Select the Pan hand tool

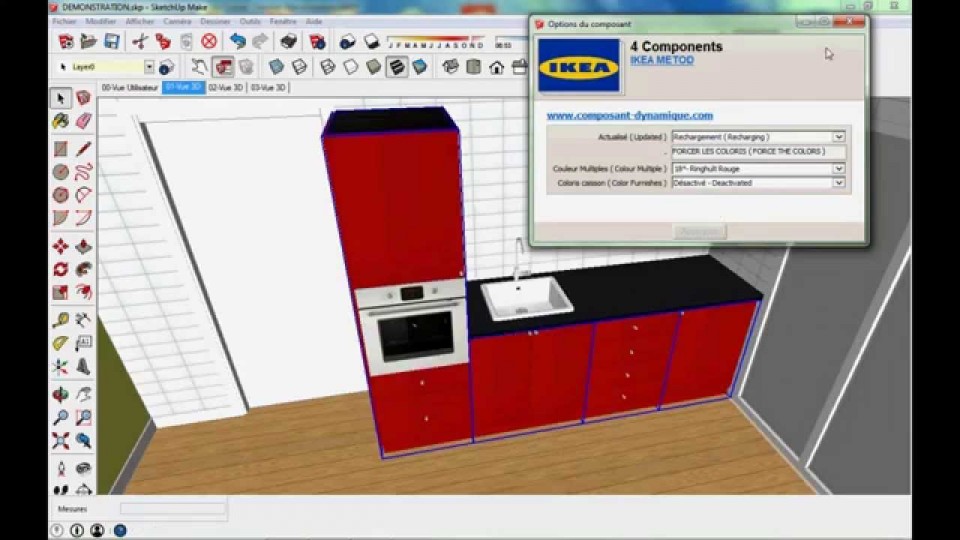point(84,394)
